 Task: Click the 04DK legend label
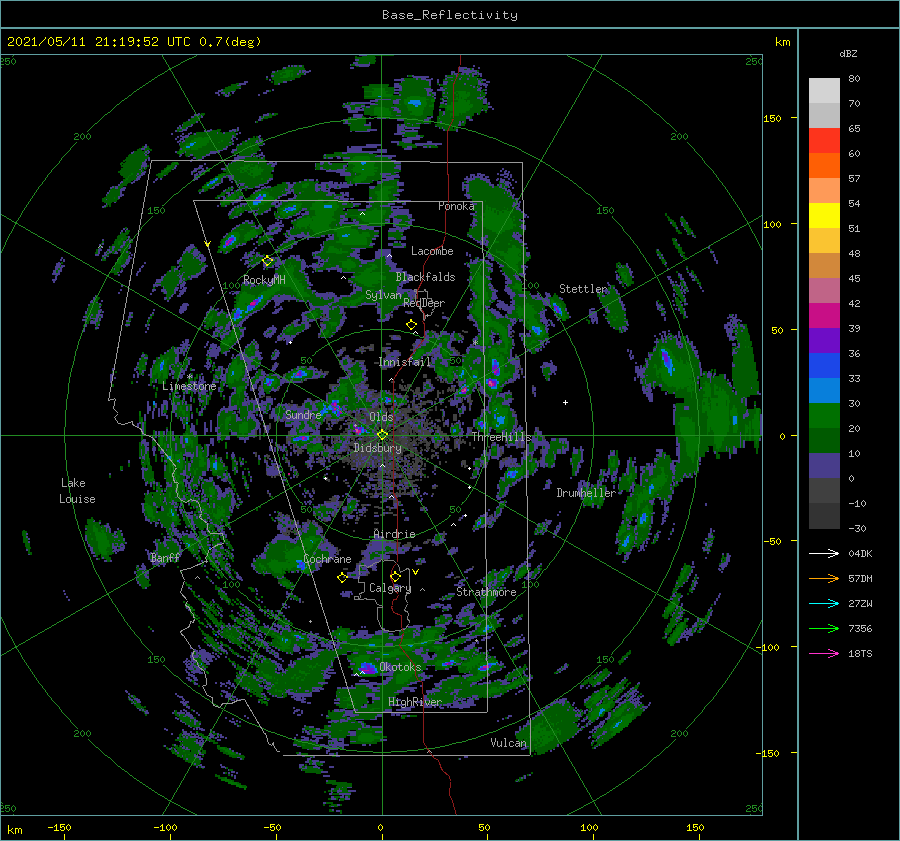(860, 553)
